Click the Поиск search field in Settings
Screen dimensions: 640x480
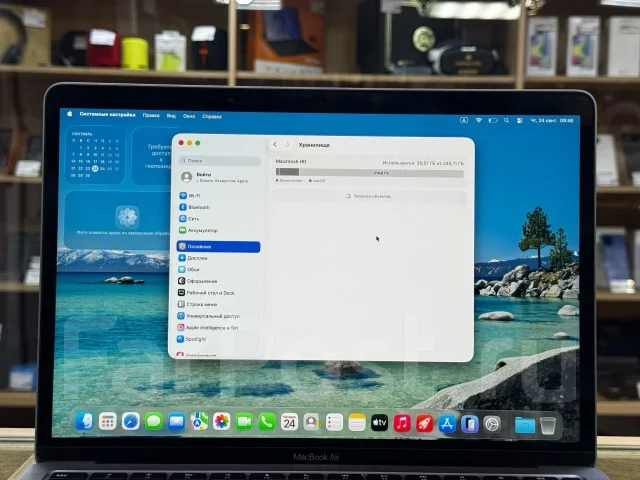coord(220,161)
